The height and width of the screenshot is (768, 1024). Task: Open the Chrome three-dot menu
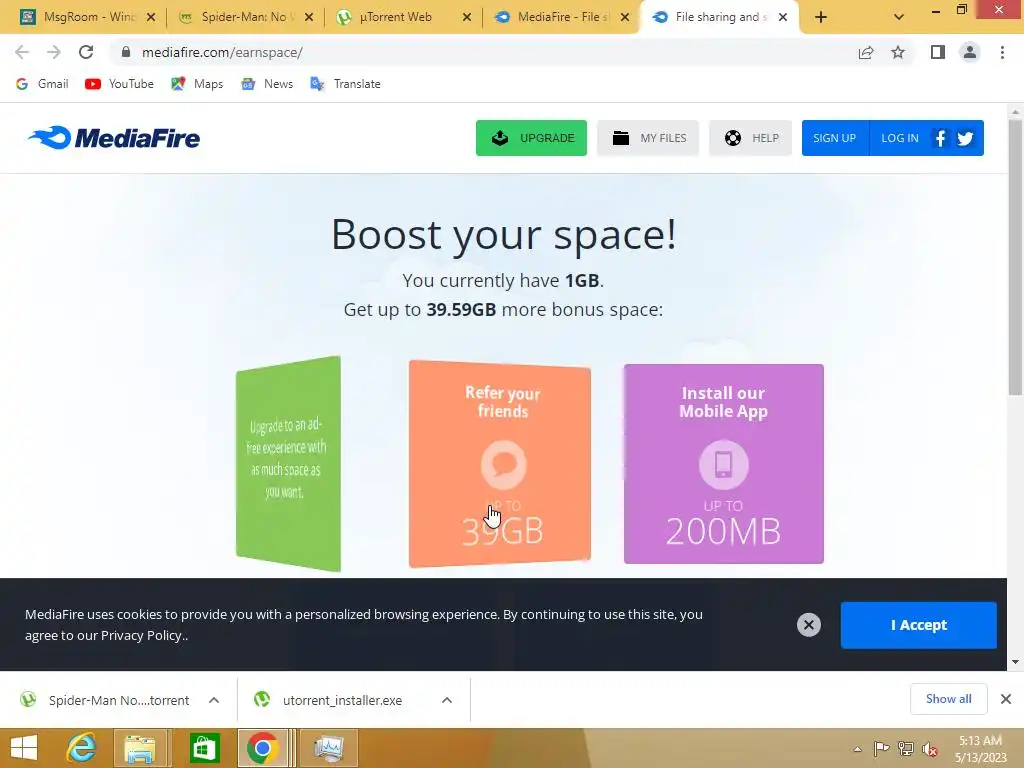click(x=1002, y=52)
